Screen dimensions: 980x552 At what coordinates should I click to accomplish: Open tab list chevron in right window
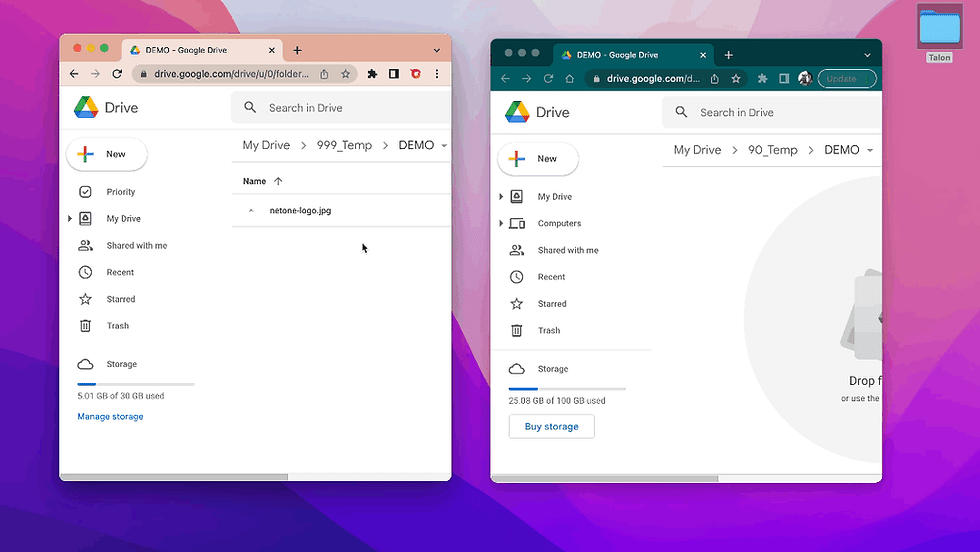pyautogui.click(x=868, y=55)
